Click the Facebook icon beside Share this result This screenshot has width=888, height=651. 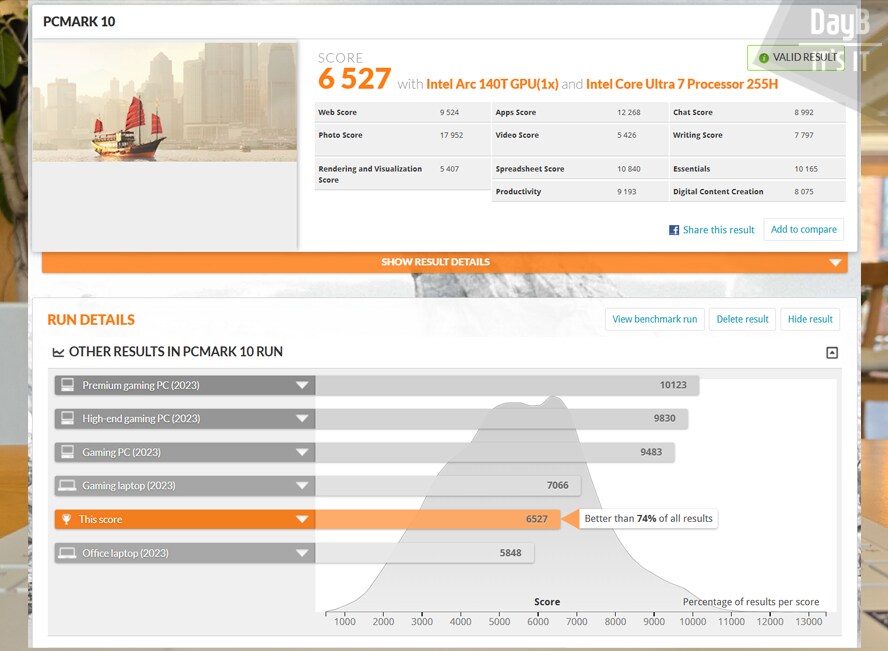pos(674,230)
